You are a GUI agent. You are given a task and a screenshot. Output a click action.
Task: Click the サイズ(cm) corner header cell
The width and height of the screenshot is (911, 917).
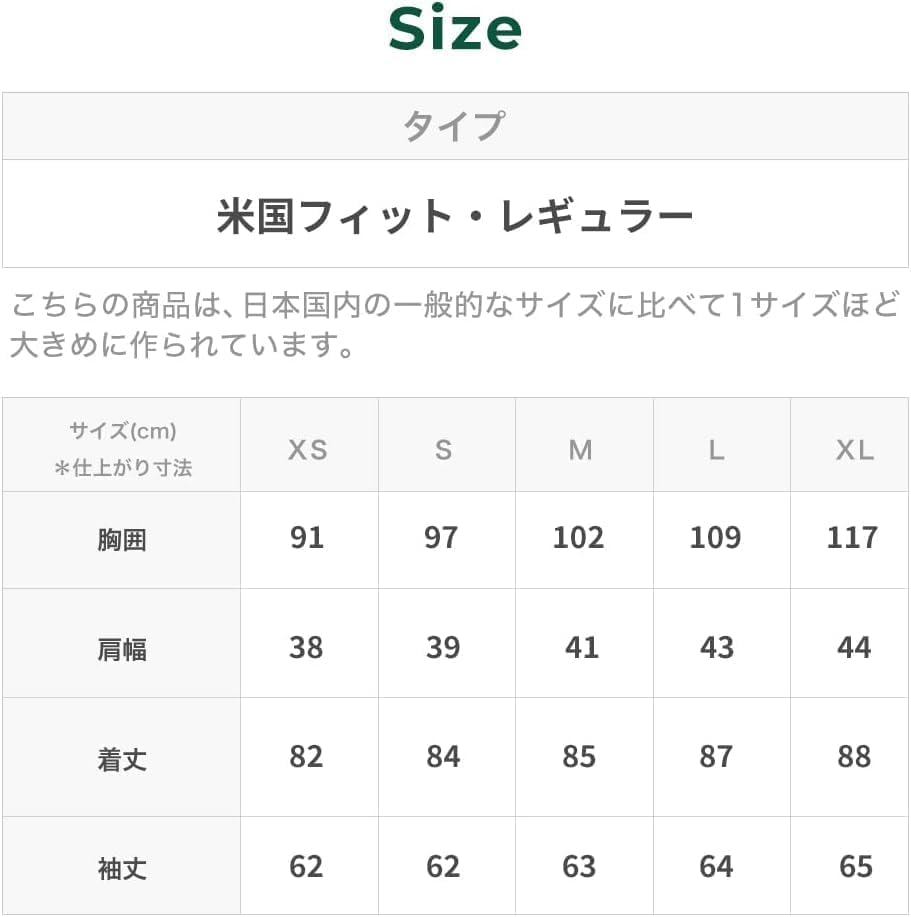[x=122, y=448]
